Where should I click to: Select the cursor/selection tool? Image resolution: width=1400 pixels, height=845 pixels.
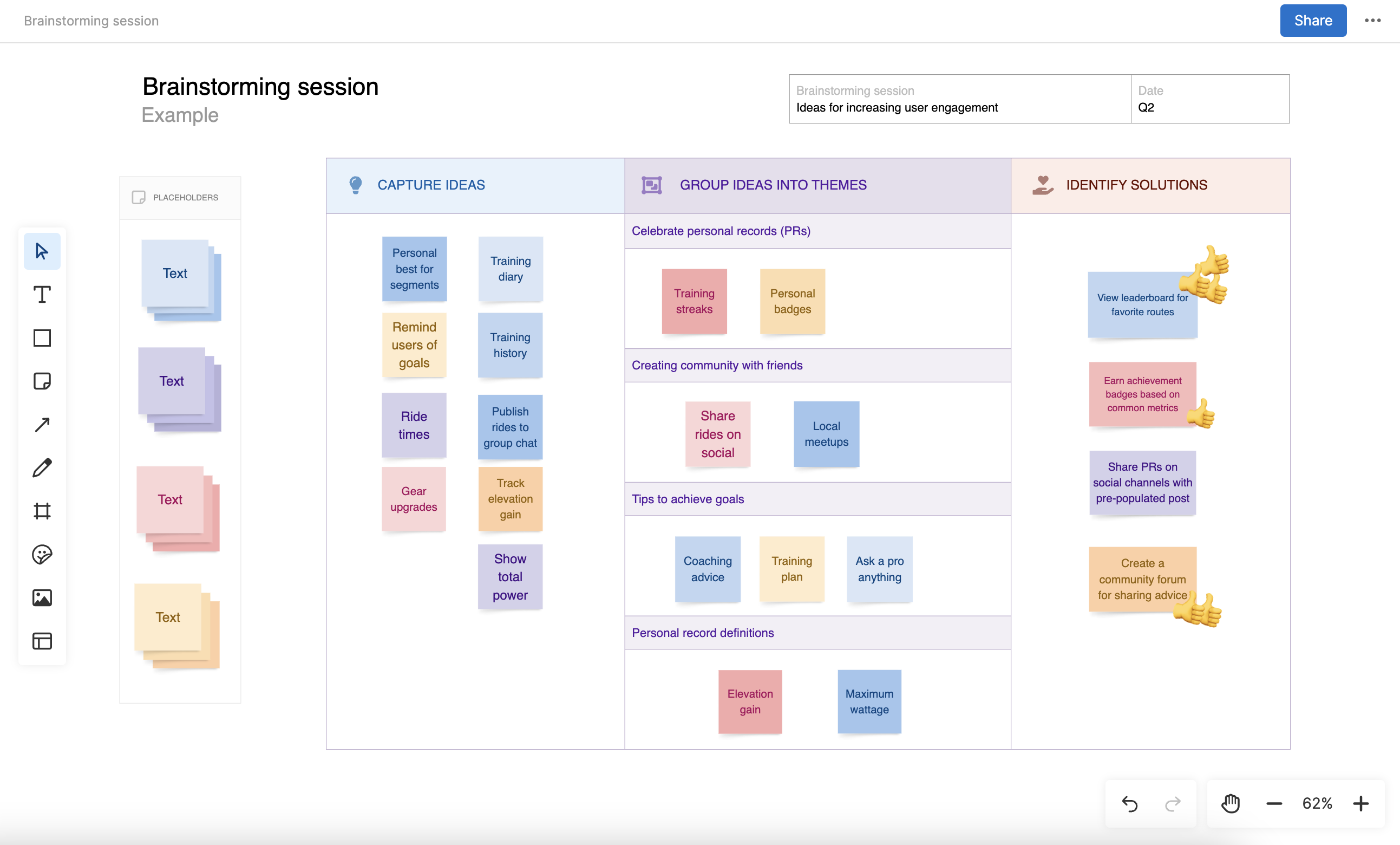click(42, 251)
